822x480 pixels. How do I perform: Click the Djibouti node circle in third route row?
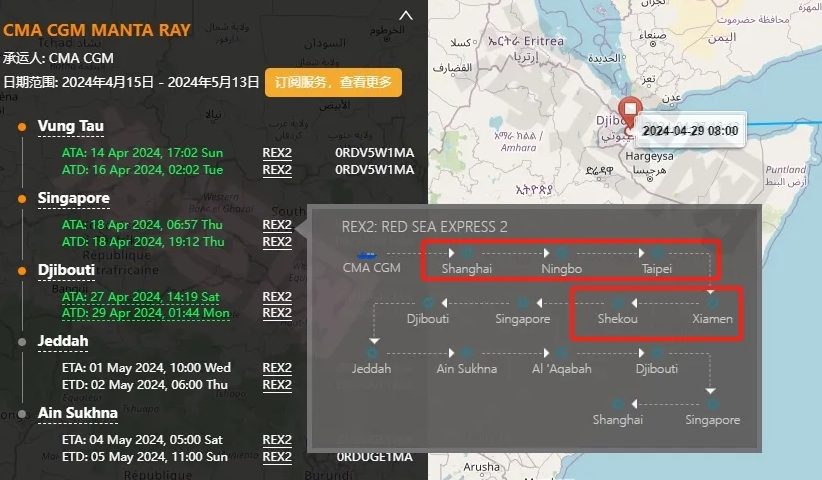(x=656, y=353)
